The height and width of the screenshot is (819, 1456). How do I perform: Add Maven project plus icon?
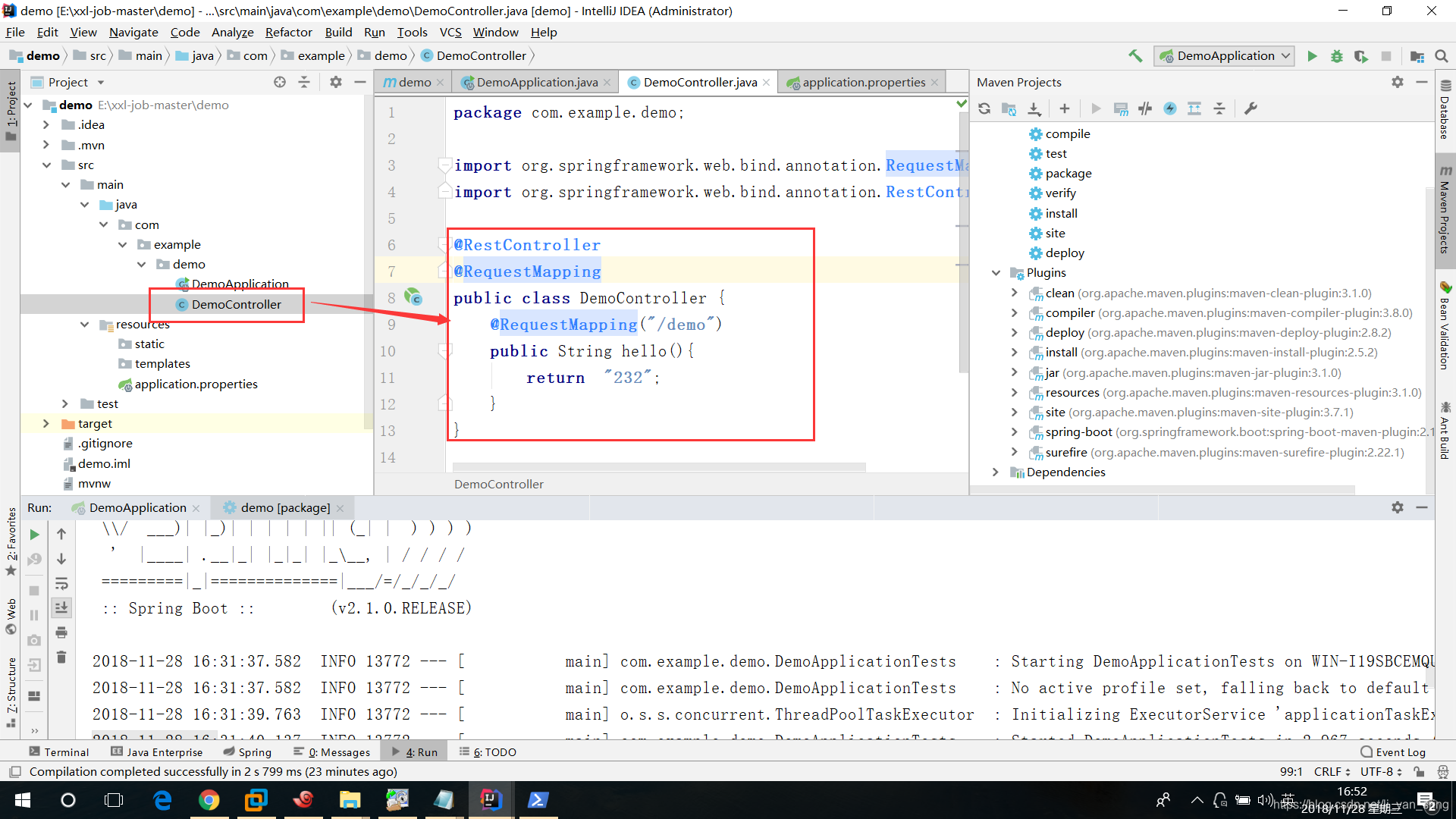(1065, 108)
